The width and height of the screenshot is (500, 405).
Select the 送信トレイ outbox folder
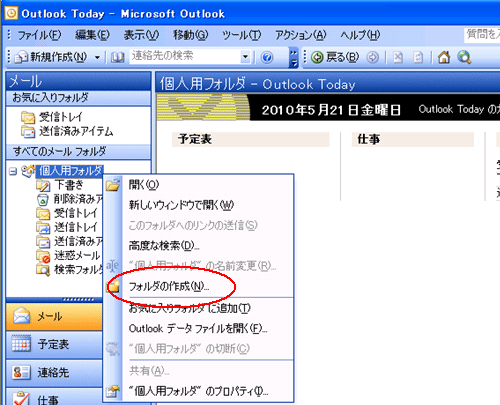click(67, 227)
